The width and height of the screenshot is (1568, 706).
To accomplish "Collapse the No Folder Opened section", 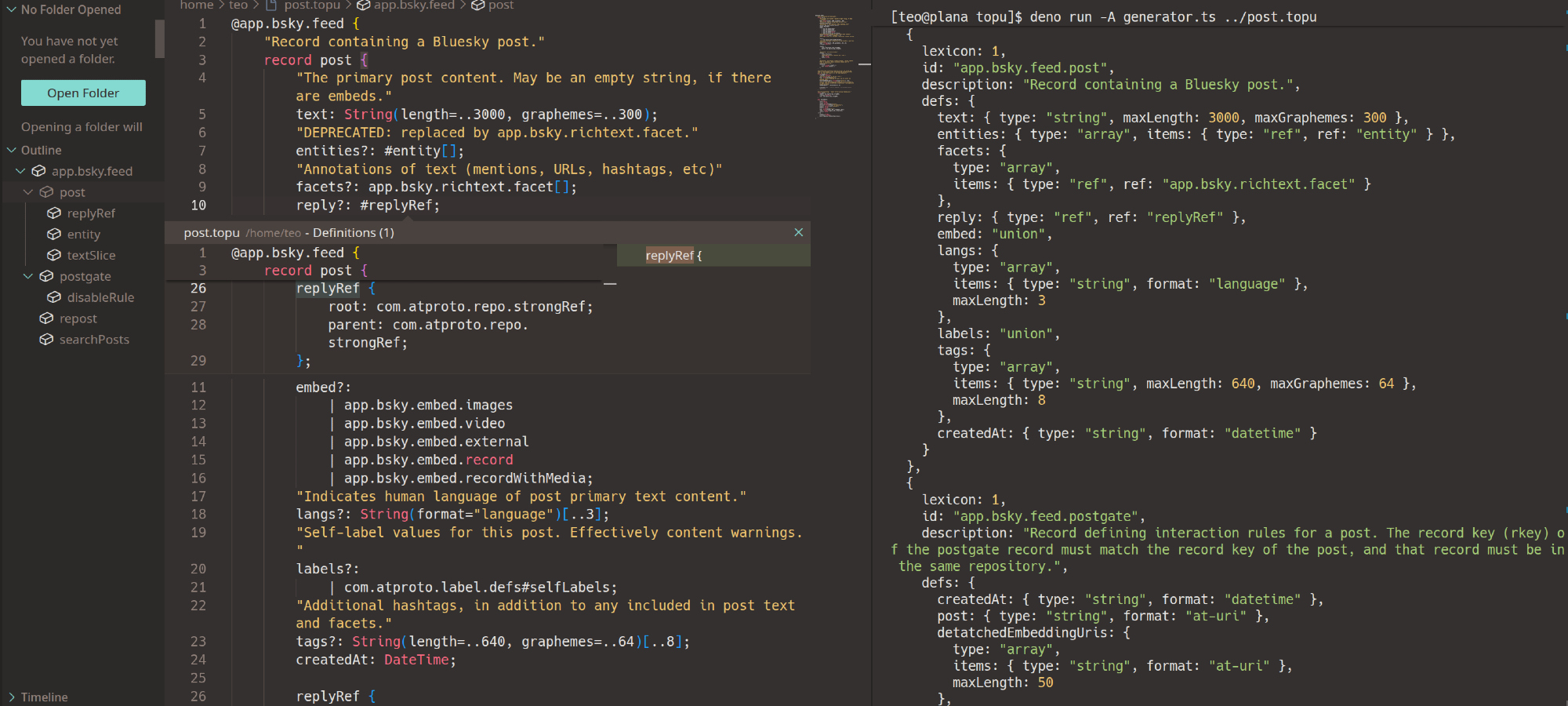I will tap(12, 9).
